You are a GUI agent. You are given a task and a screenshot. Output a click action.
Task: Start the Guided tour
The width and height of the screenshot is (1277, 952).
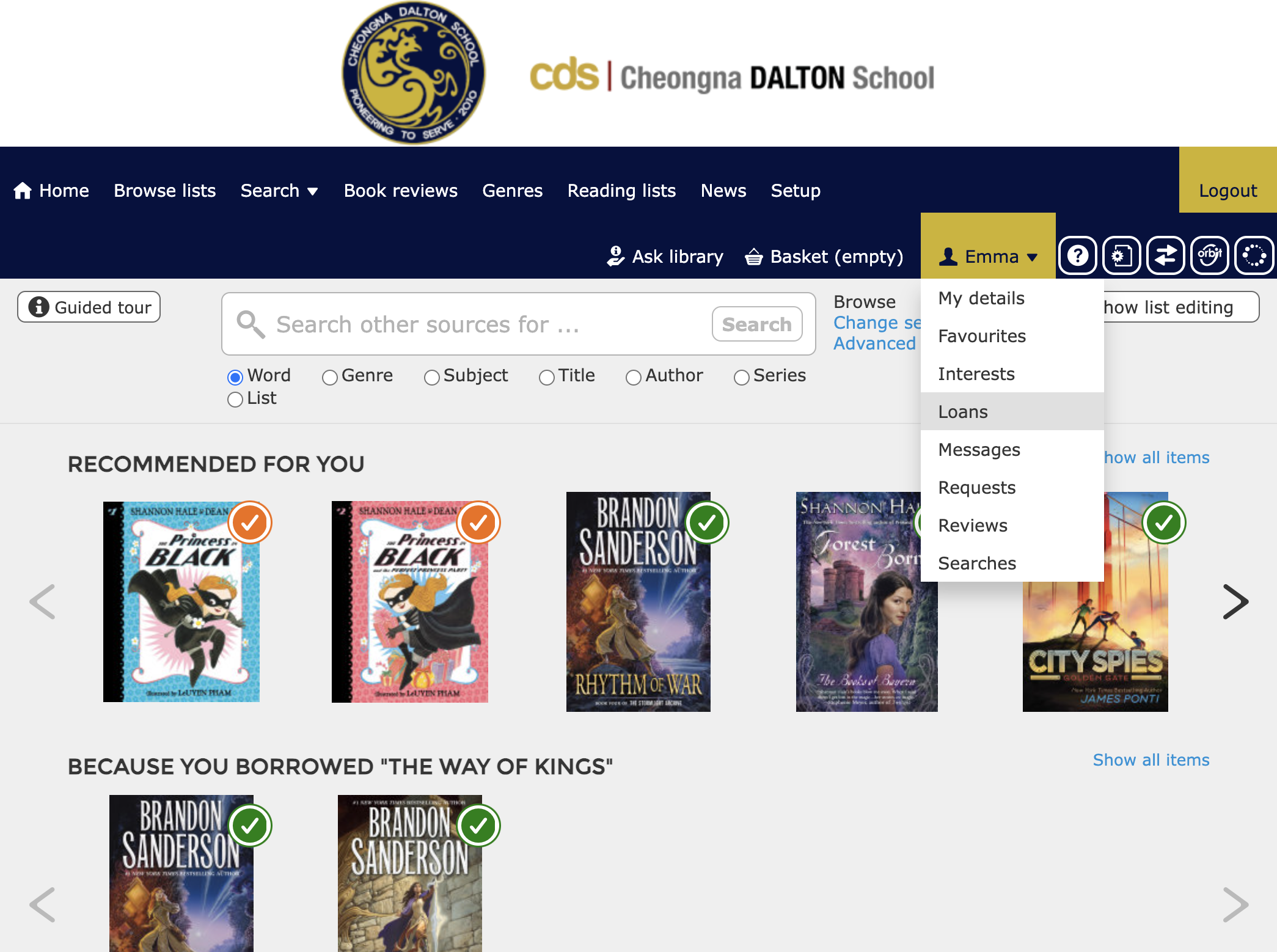pos(89,307)
